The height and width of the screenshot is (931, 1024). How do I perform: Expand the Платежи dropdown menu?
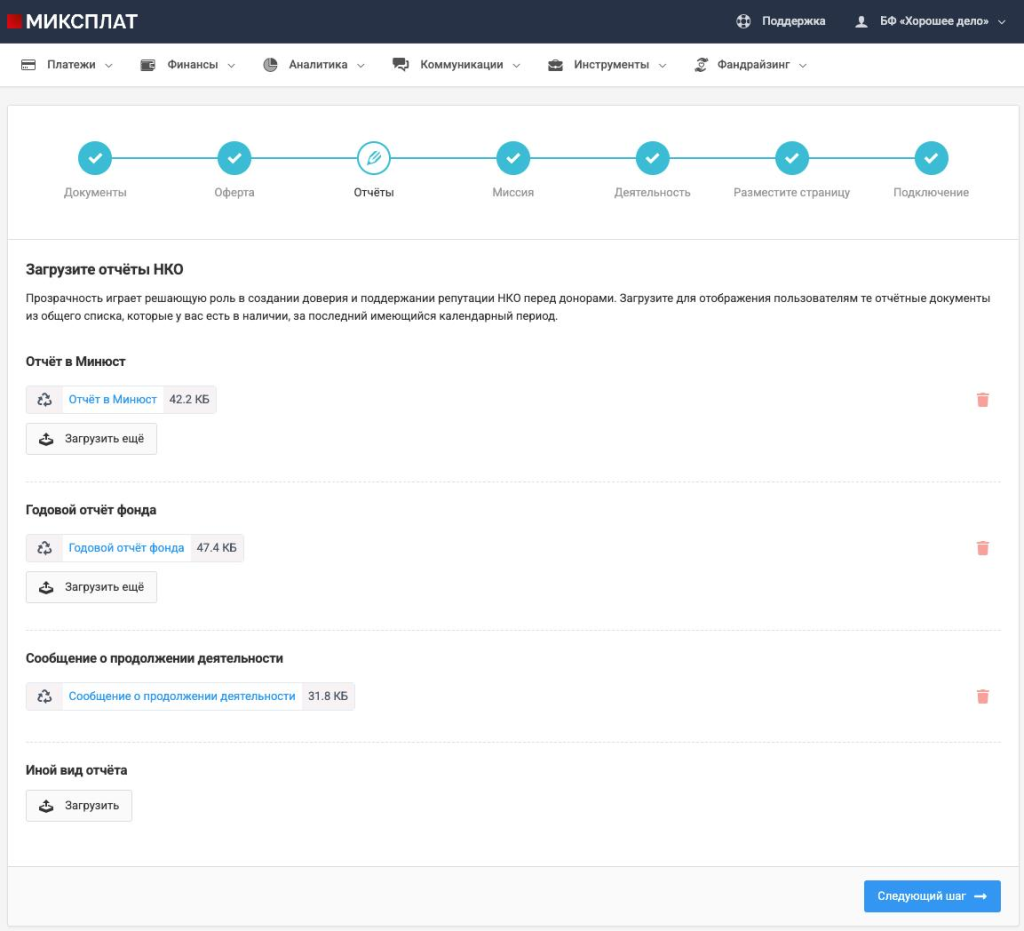[67, 65]
